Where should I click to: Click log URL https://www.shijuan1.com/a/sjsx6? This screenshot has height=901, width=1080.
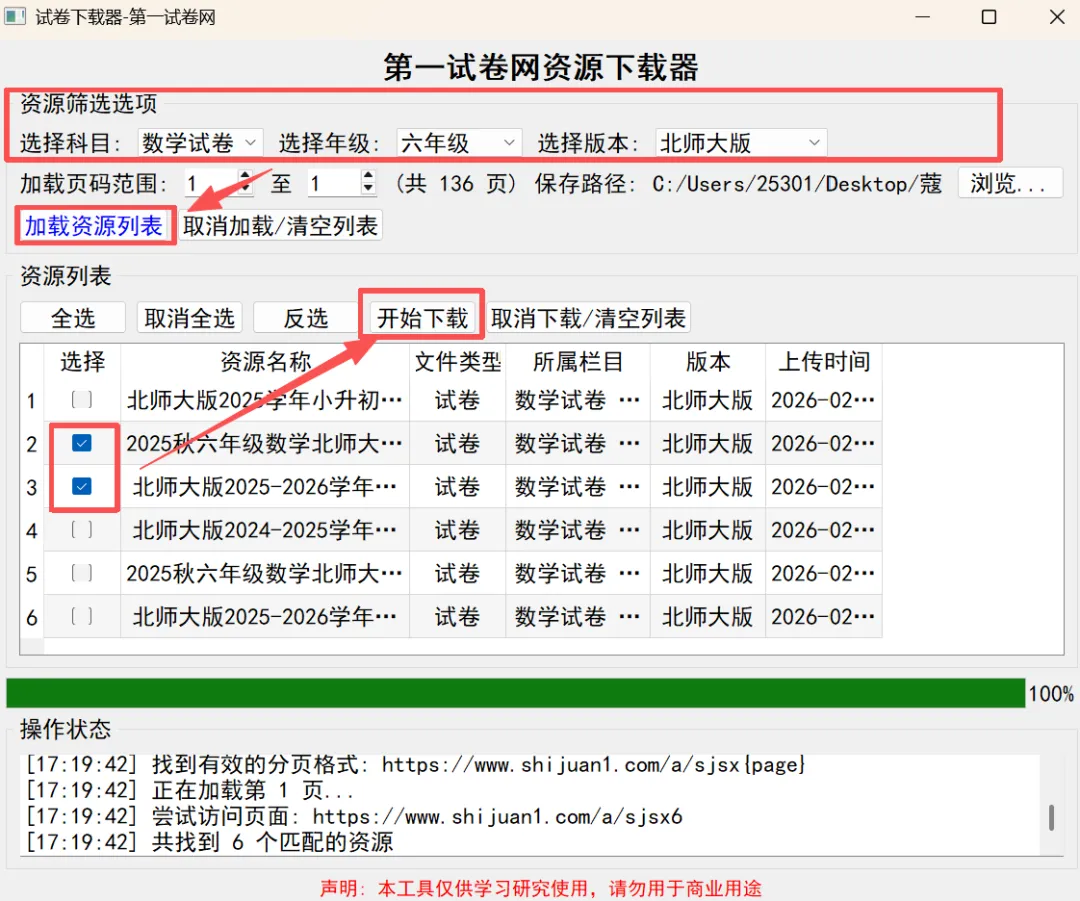point(497,816)
